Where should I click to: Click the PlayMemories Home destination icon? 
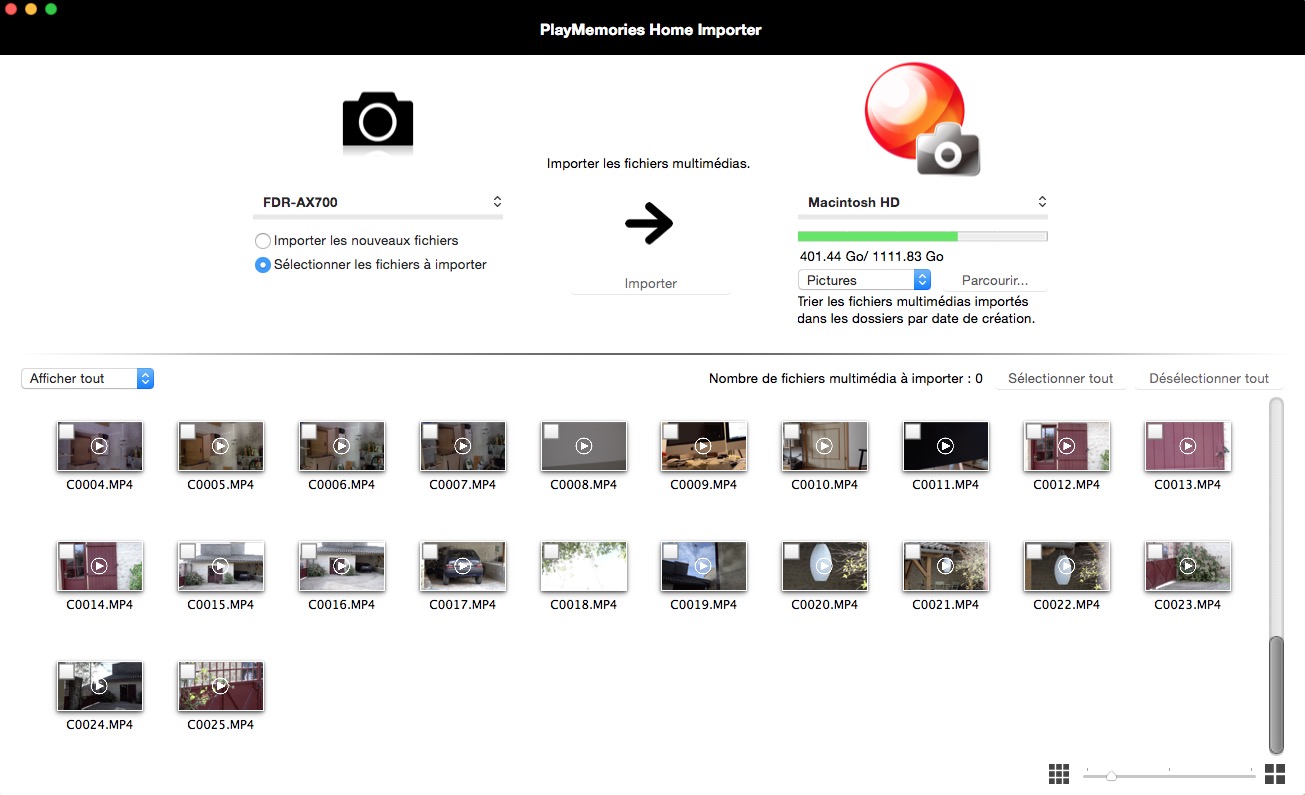(920, 118)
